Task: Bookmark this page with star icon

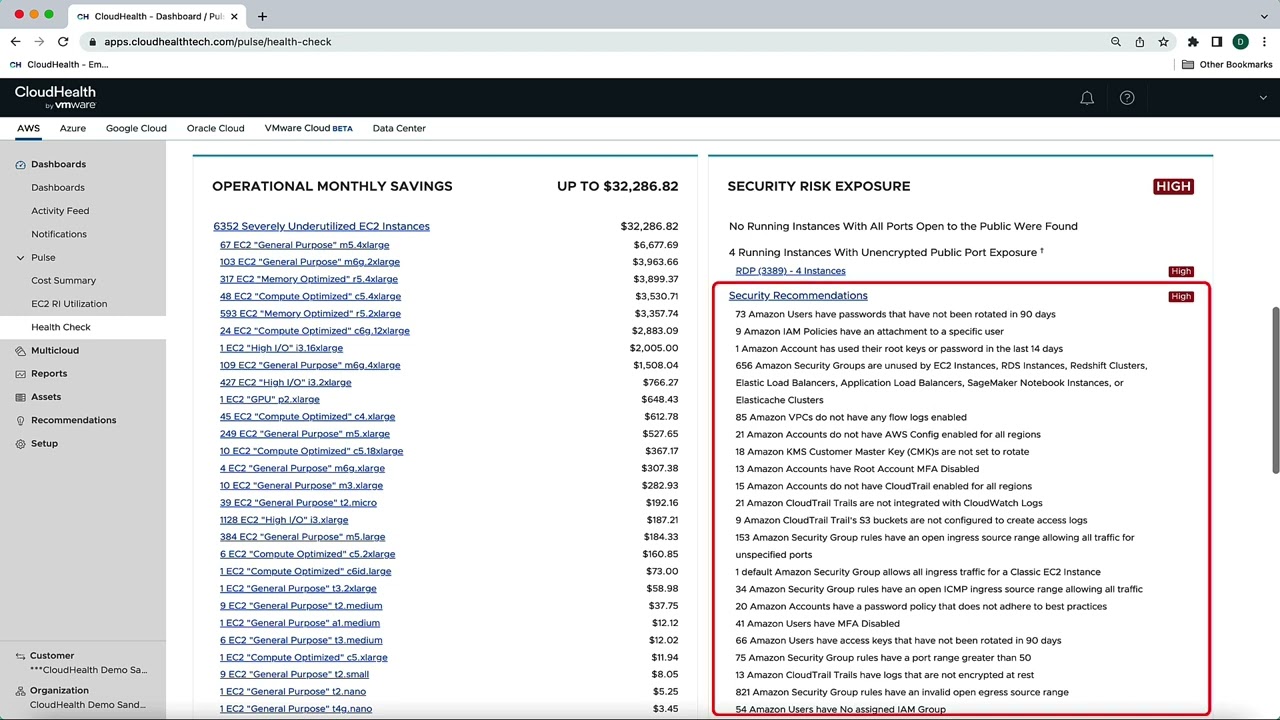Action: click(x=1164, y=42)
